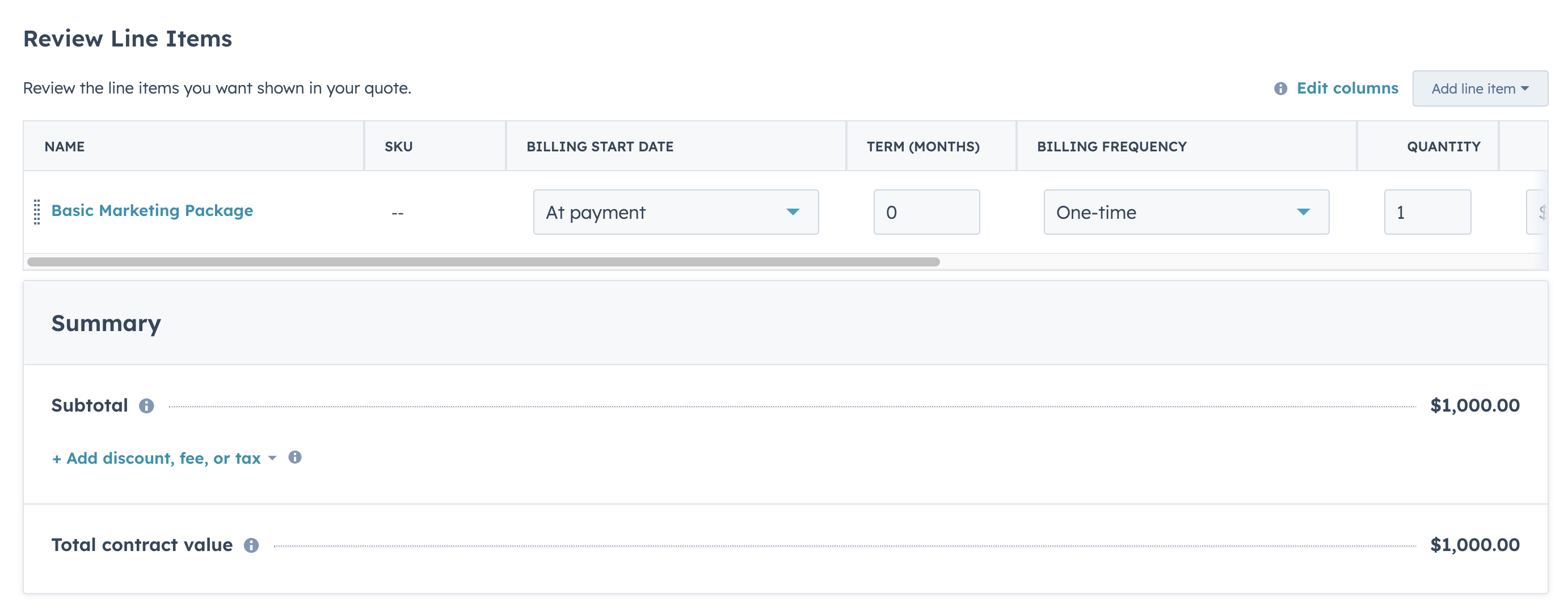Click the Quantity input field
This screenshot has width=1568, height=610.
[x=1427, y=212]
